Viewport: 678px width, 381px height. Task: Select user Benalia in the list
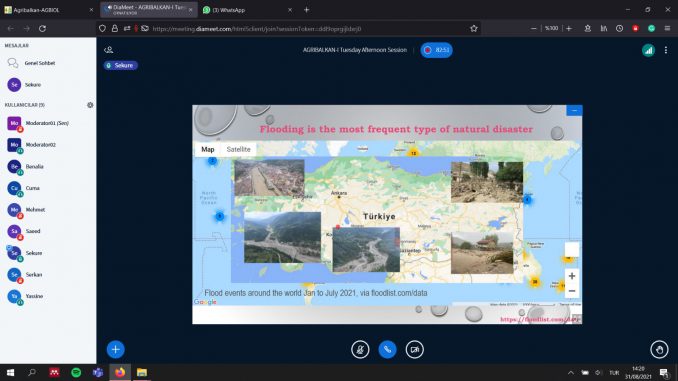tap(35, 166)
